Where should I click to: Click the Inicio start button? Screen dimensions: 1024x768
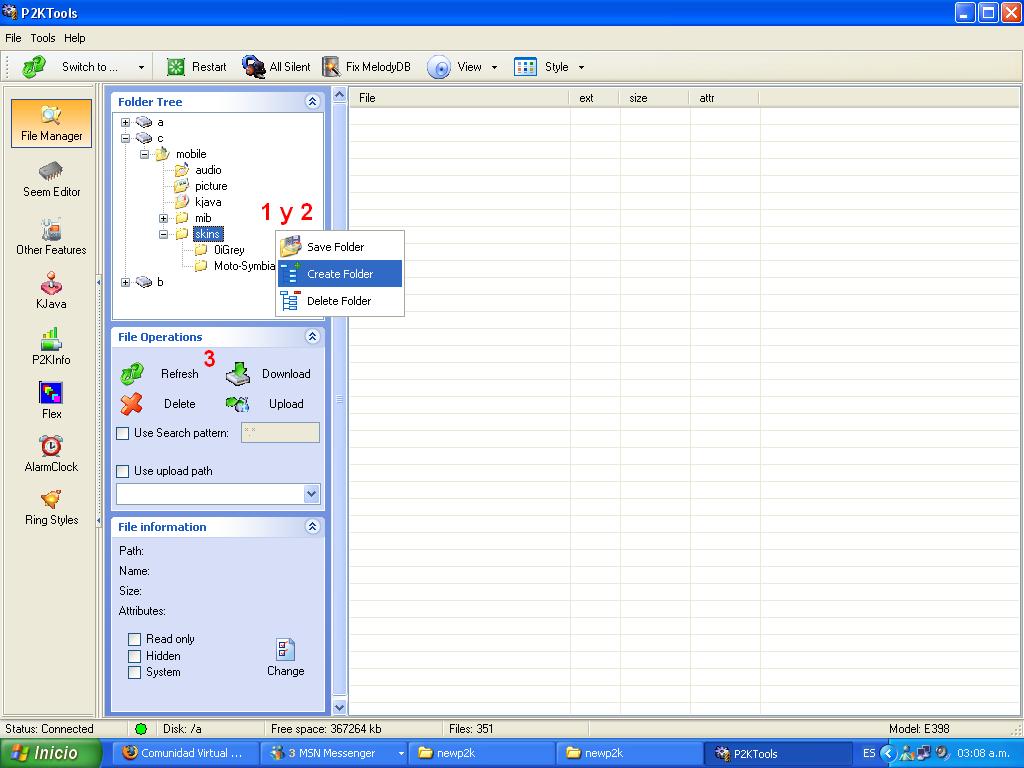pyautogui.click(x=51, y=753)
